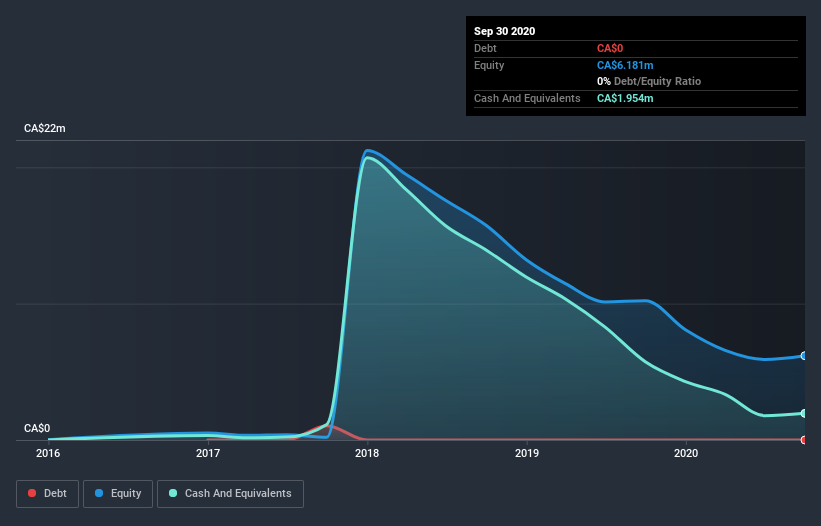Click the 2016 x-axis label

pyautogui.click(x=48, y=453)
